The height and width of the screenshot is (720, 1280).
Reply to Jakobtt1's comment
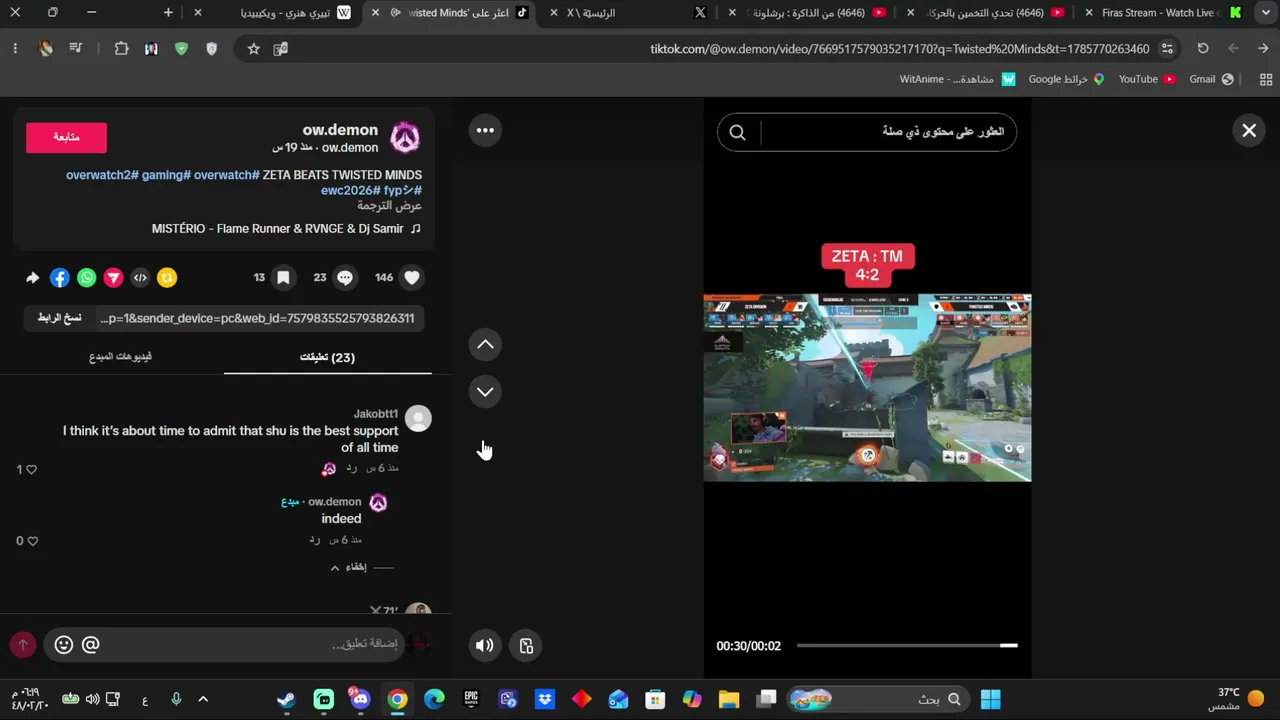pyautogui.click(x=352, y=468)
